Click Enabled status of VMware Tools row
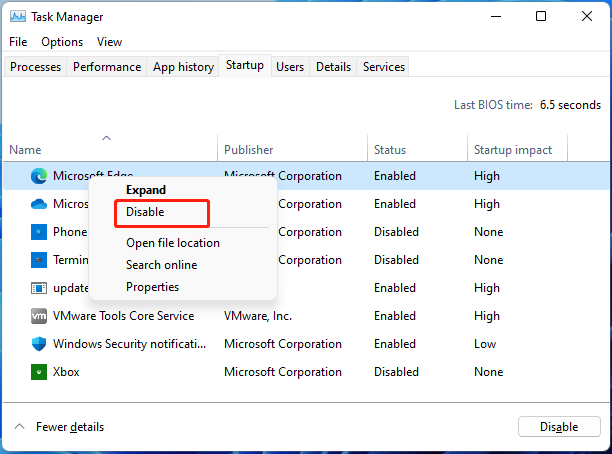Image resolution: width=612 pixels, height=454 pixels. [x=395, y=316]
